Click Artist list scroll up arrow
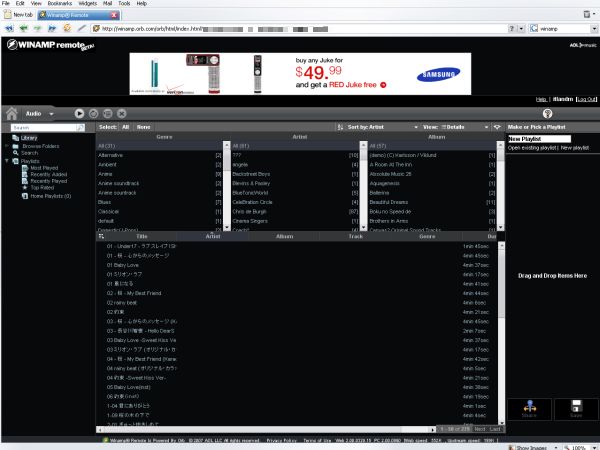This screenshot has width=600, height=450. (x=363, y=145)
